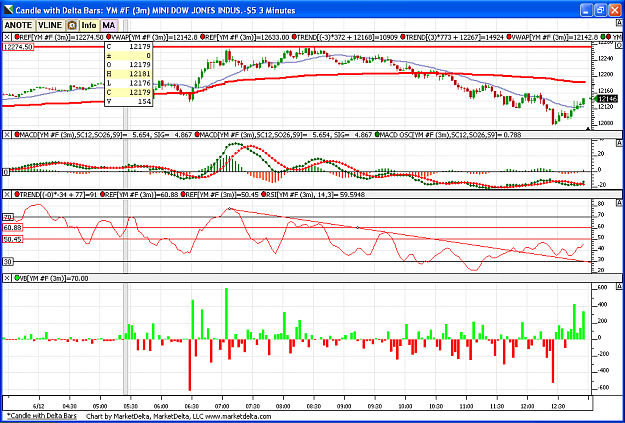Click the VLINE toolbar button
625x423 pixels.
50,25
